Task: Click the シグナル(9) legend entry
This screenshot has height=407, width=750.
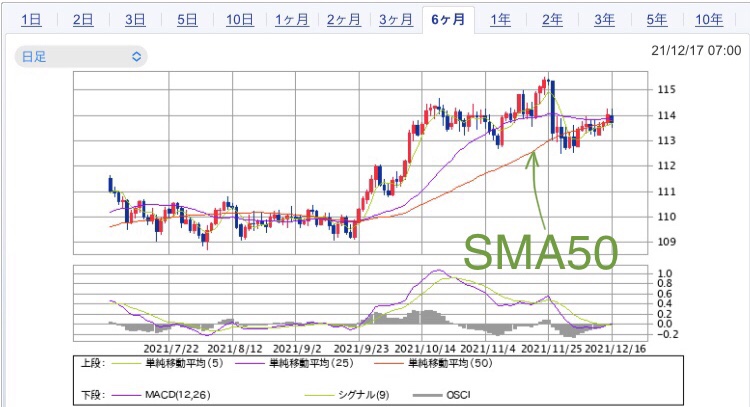Action: 364,395
